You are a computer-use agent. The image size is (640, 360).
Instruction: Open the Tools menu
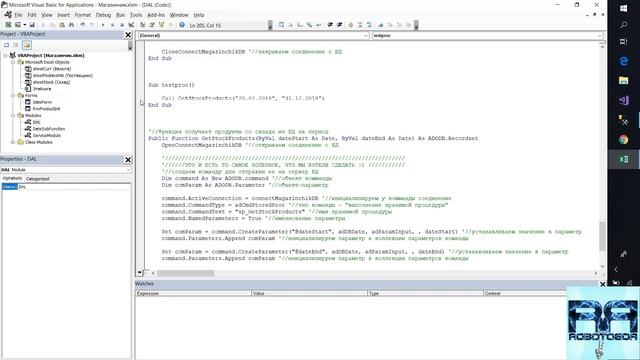point(136,15)
